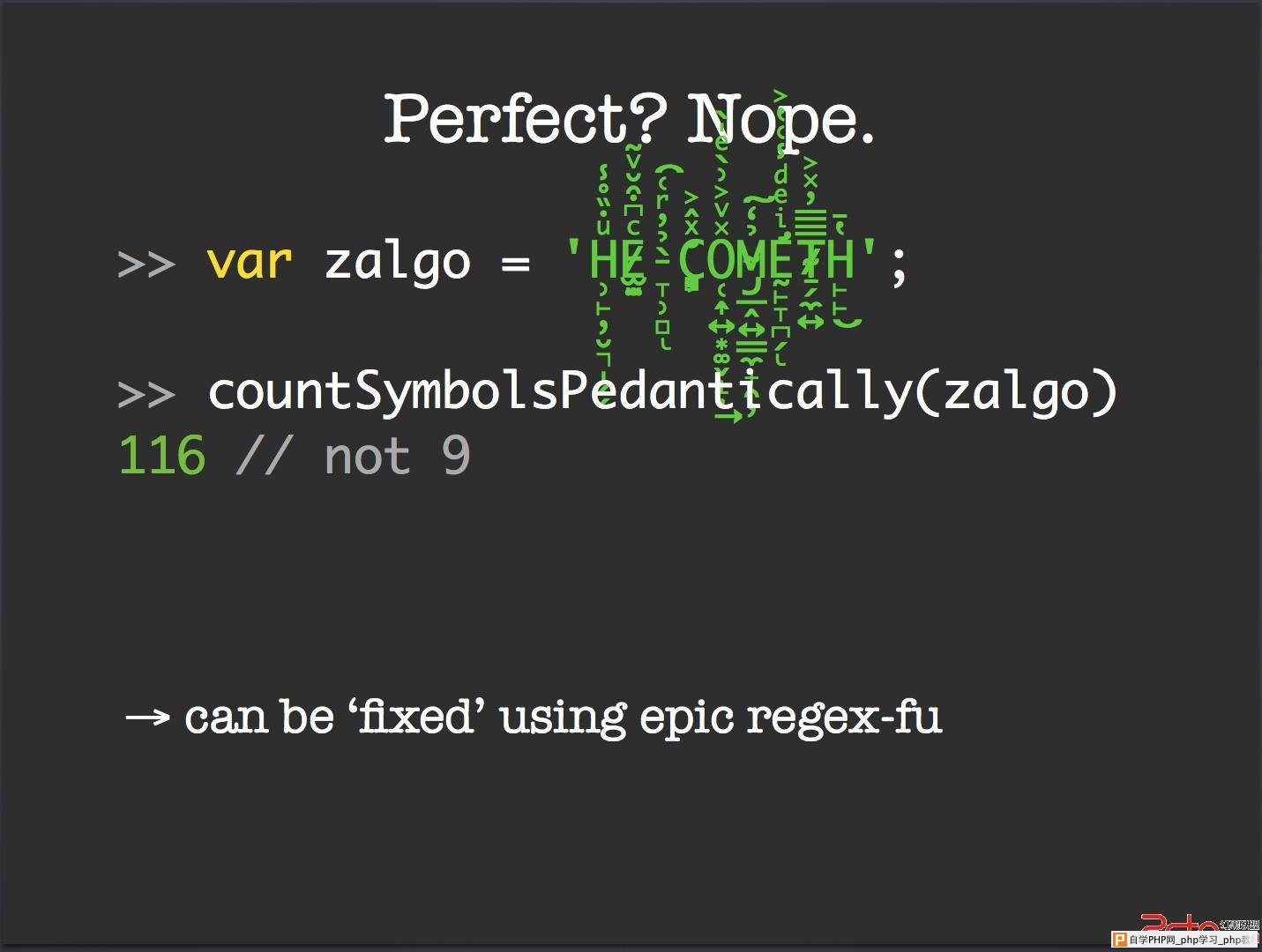Click the second '>>' console prompt

(x=146, y=394)
